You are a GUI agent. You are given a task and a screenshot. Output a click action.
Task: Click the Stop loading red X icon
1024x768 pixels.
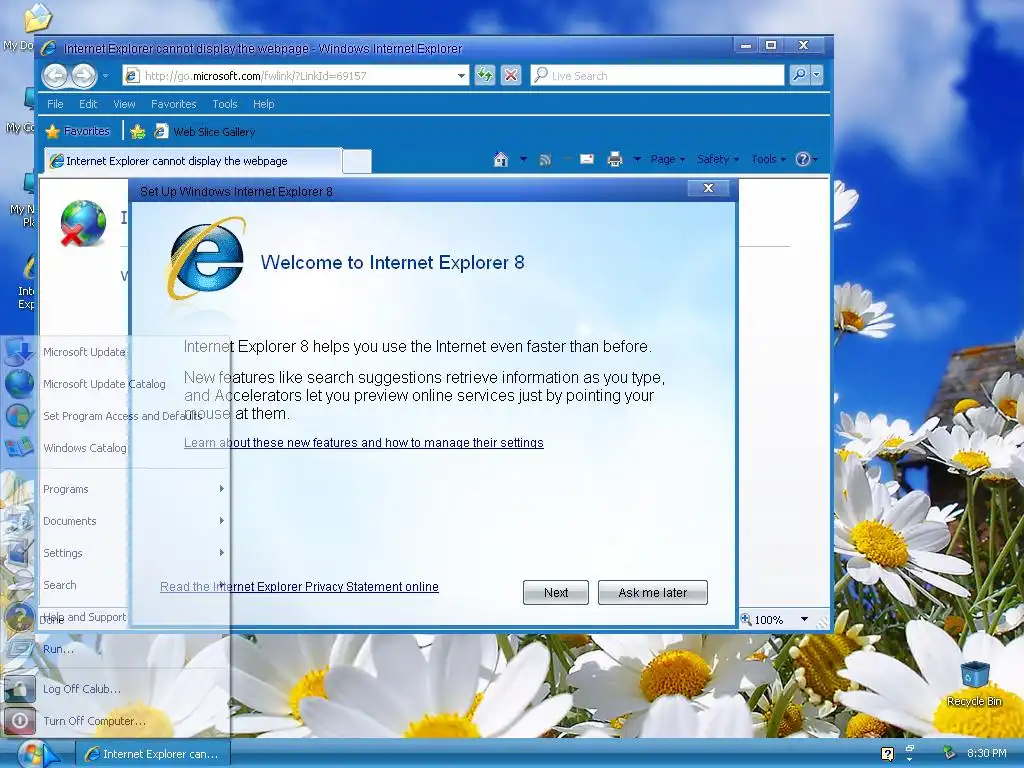[511, 76]
